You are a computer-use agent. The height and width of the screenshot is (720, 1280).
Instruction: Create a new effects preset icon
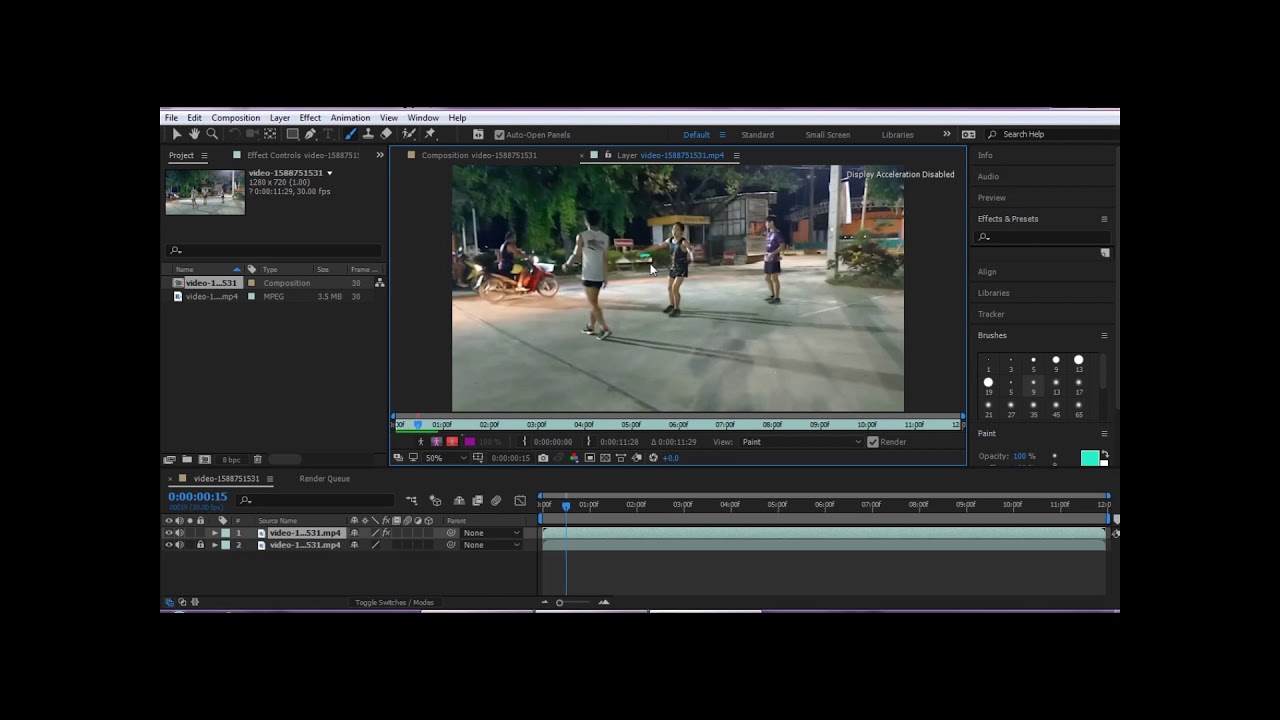point(1105,253)
